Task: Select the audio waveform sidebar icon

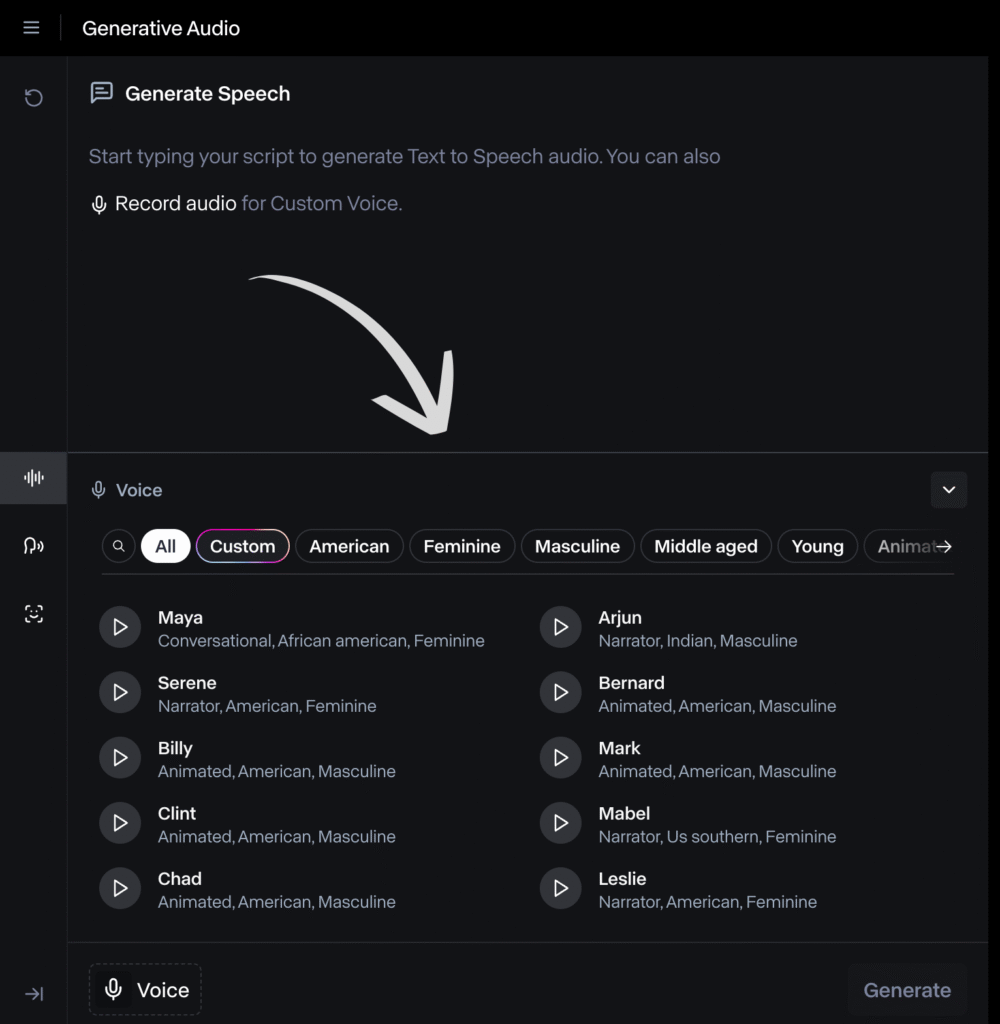Action: click(34, 478)
